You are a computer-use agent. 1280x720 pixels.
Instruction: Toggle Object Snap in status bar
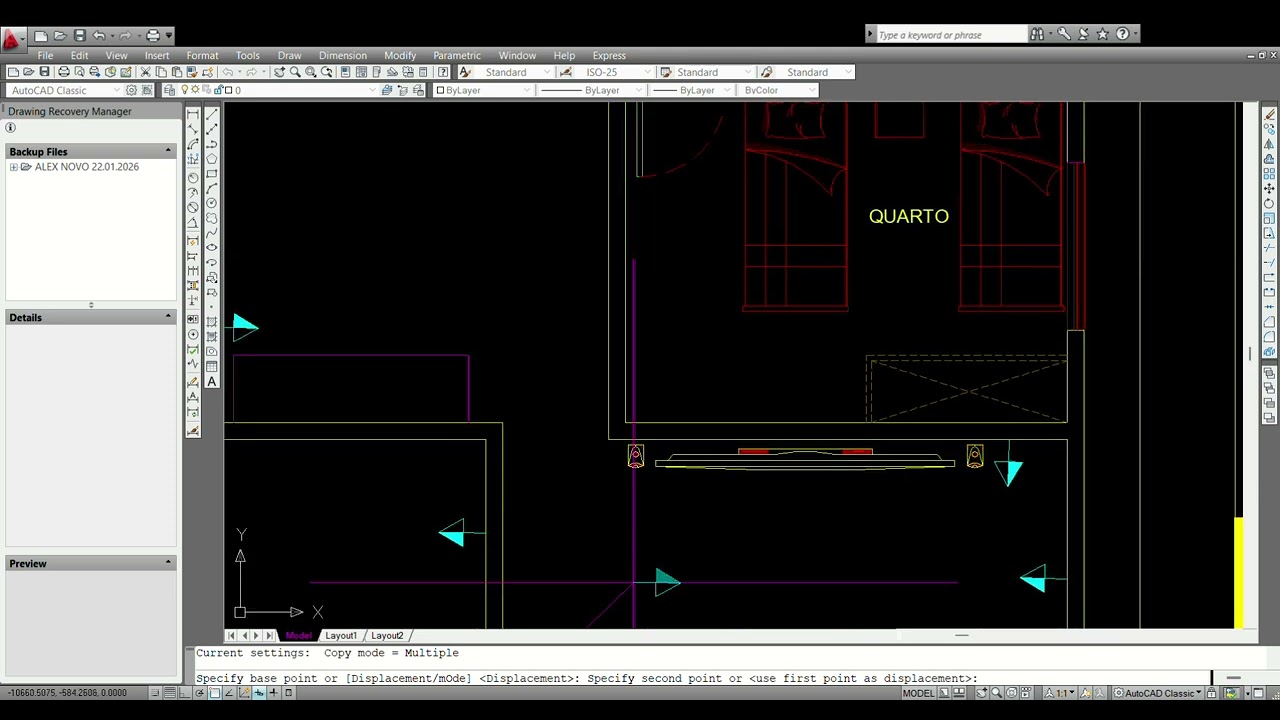click(x=215, y=693)
